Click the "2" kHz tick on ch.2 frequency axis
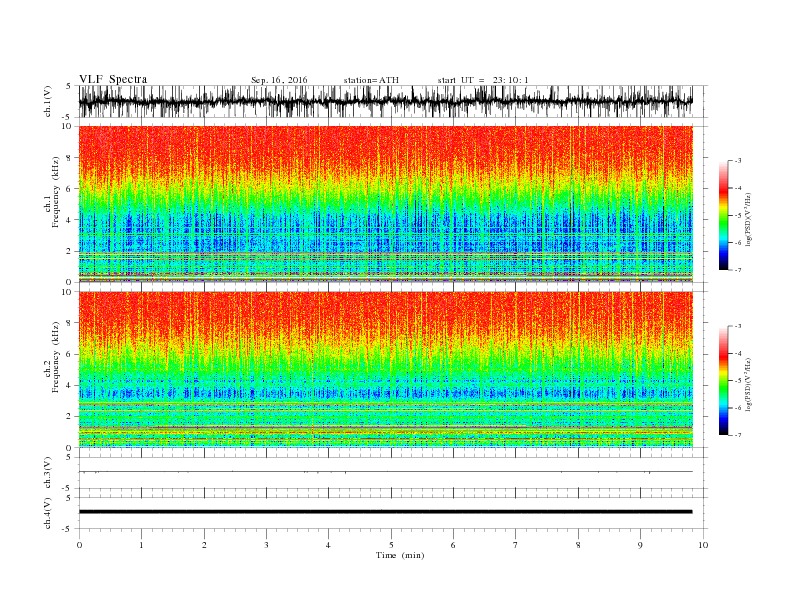The width and height of the screenshot is (792, 612). click(x=69, y=417)
